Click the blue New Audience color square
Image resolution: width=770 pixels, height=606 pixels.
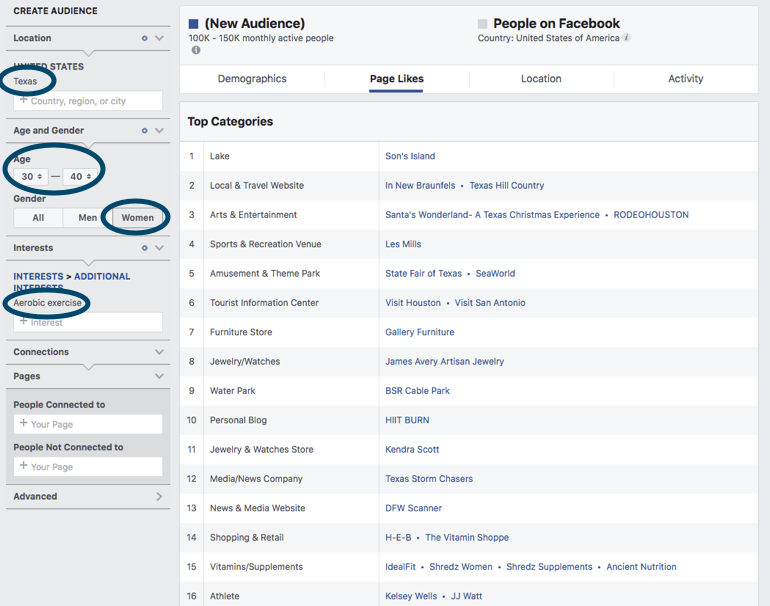click(193, 24)
